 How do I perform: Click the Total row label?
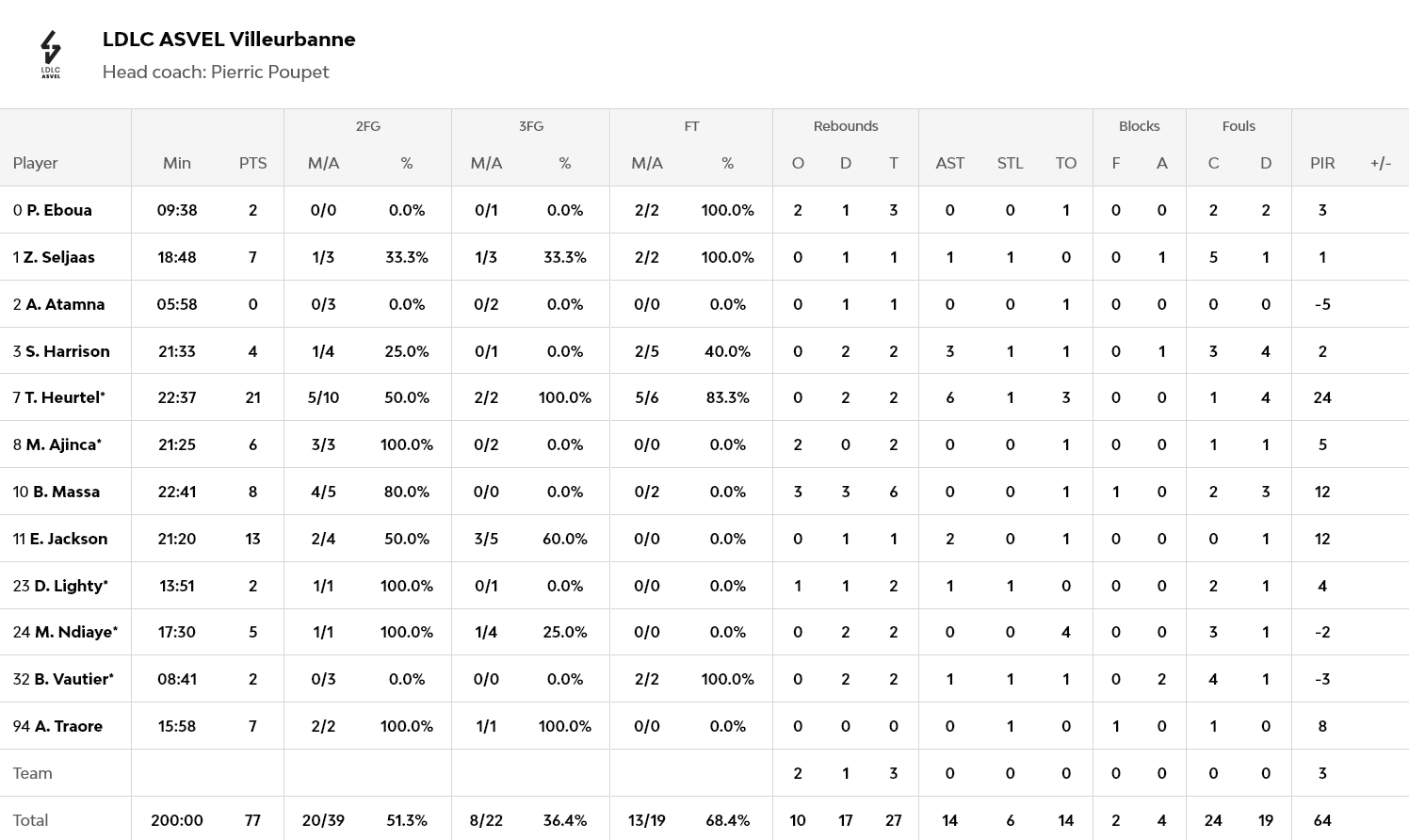[30, 820]
